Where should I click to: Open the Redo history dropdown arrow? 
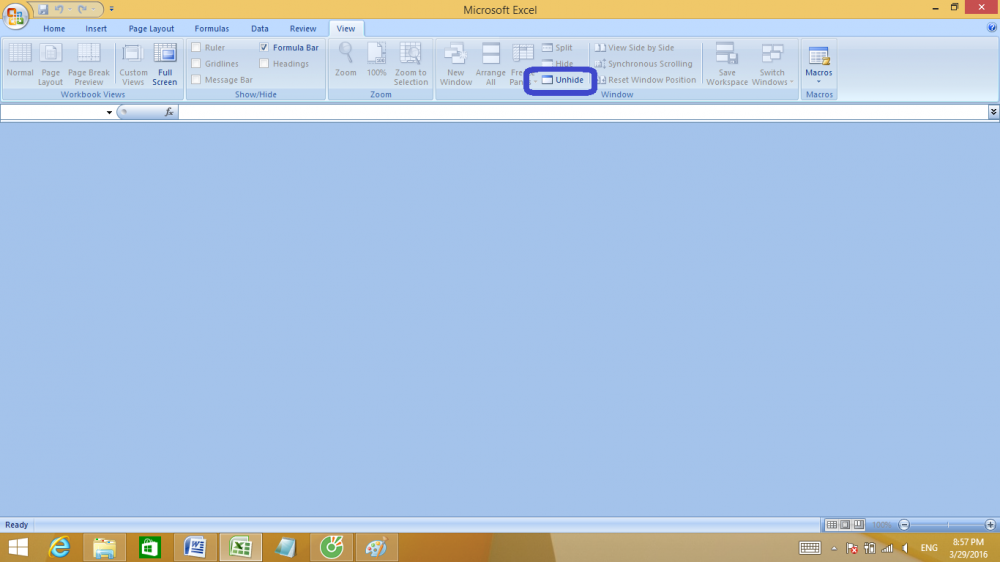pyautogui.click(x=93, y=10)
